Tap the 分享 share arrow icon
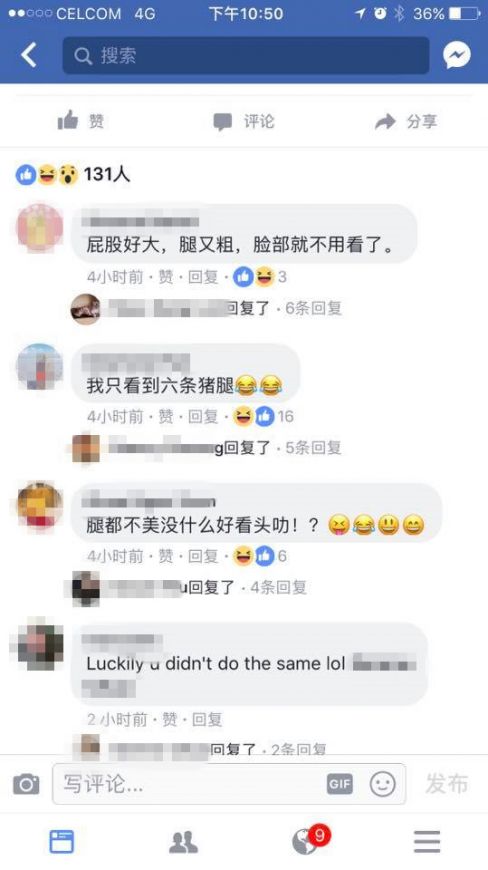This screenshot has height=870, width=488. coord(385,122)
